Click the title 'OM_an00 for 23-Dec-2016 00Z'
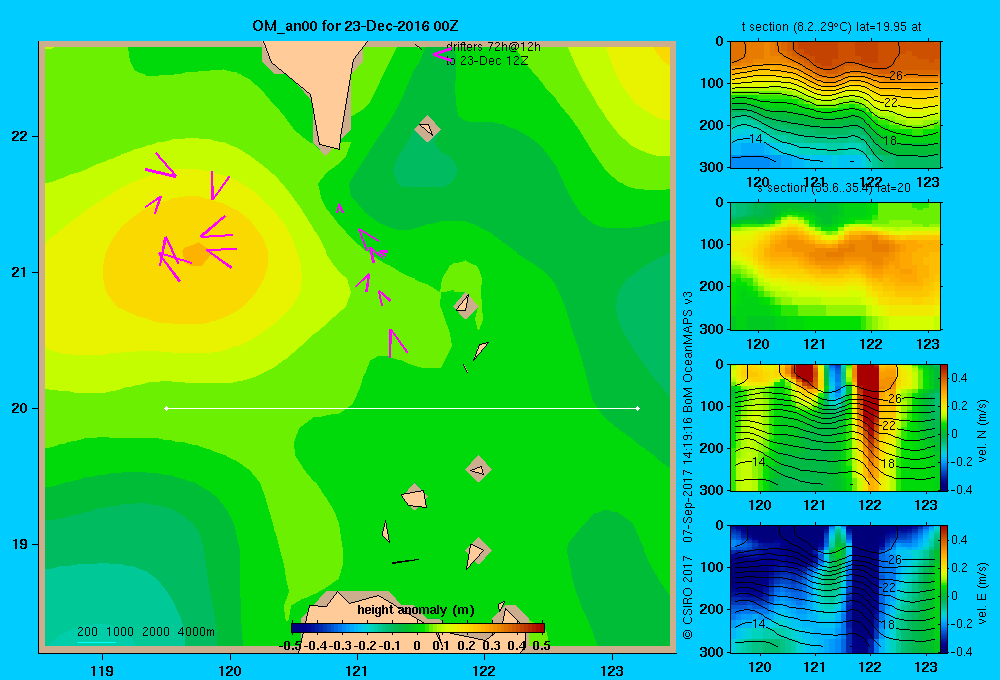 tap(355, 26)
